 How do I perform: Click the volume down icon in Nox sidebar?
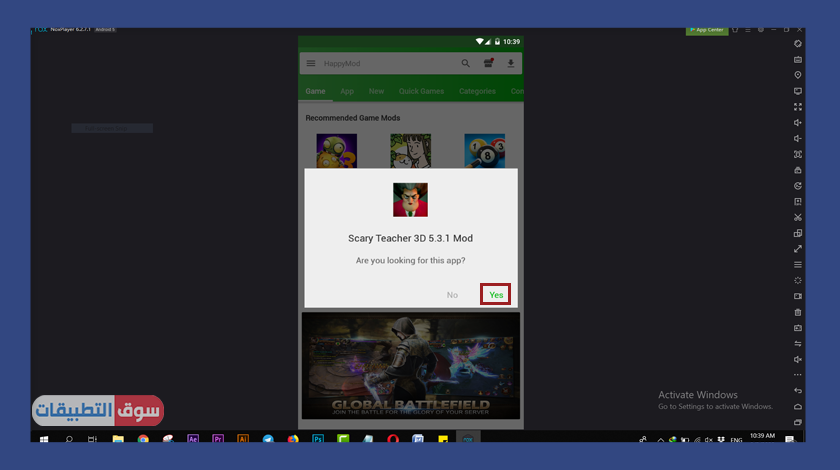tap(798, 138)
